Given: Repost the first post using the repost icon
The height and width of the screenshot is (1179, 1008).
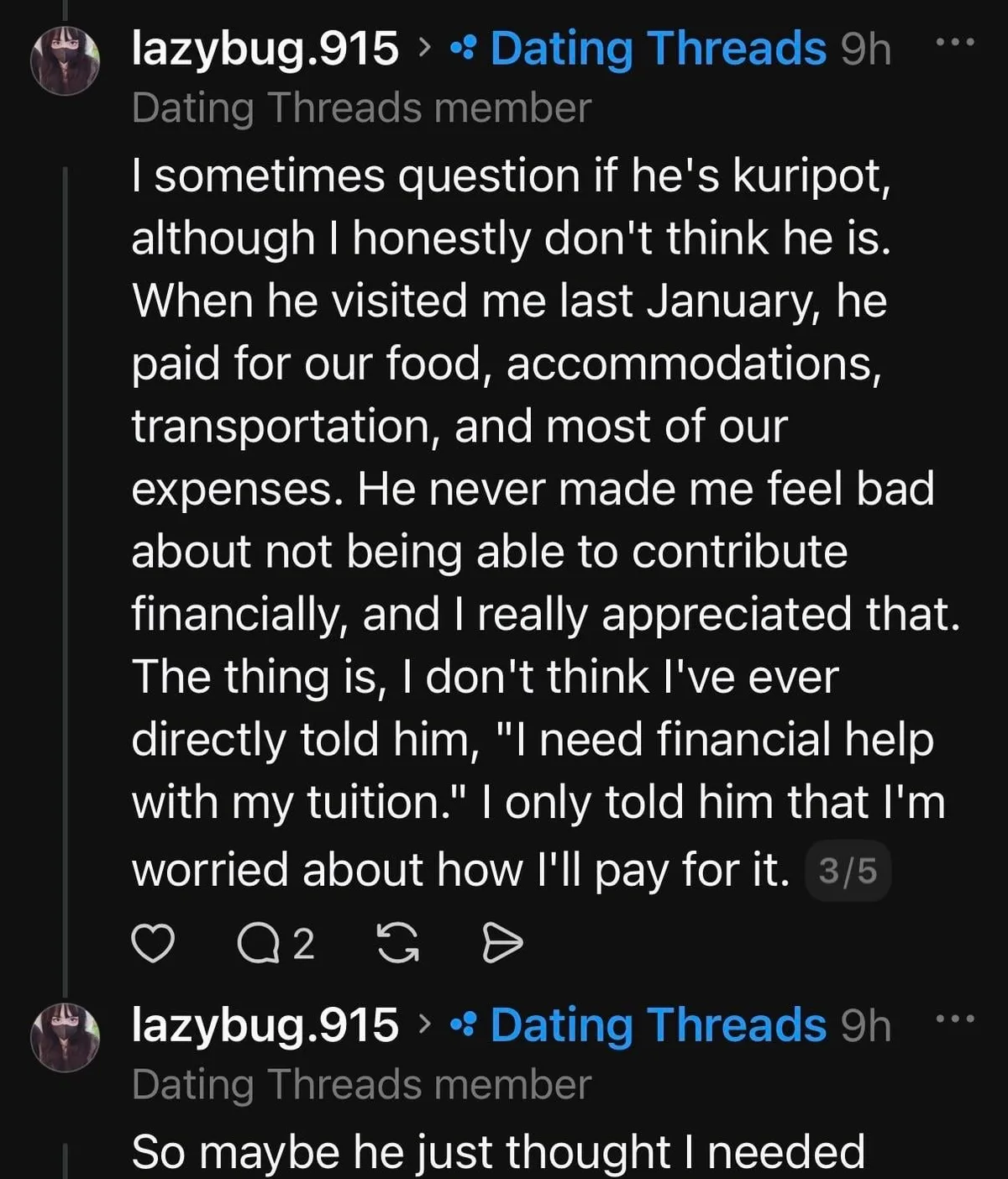Looking at the screenshot, I should (x=398, y=943).
